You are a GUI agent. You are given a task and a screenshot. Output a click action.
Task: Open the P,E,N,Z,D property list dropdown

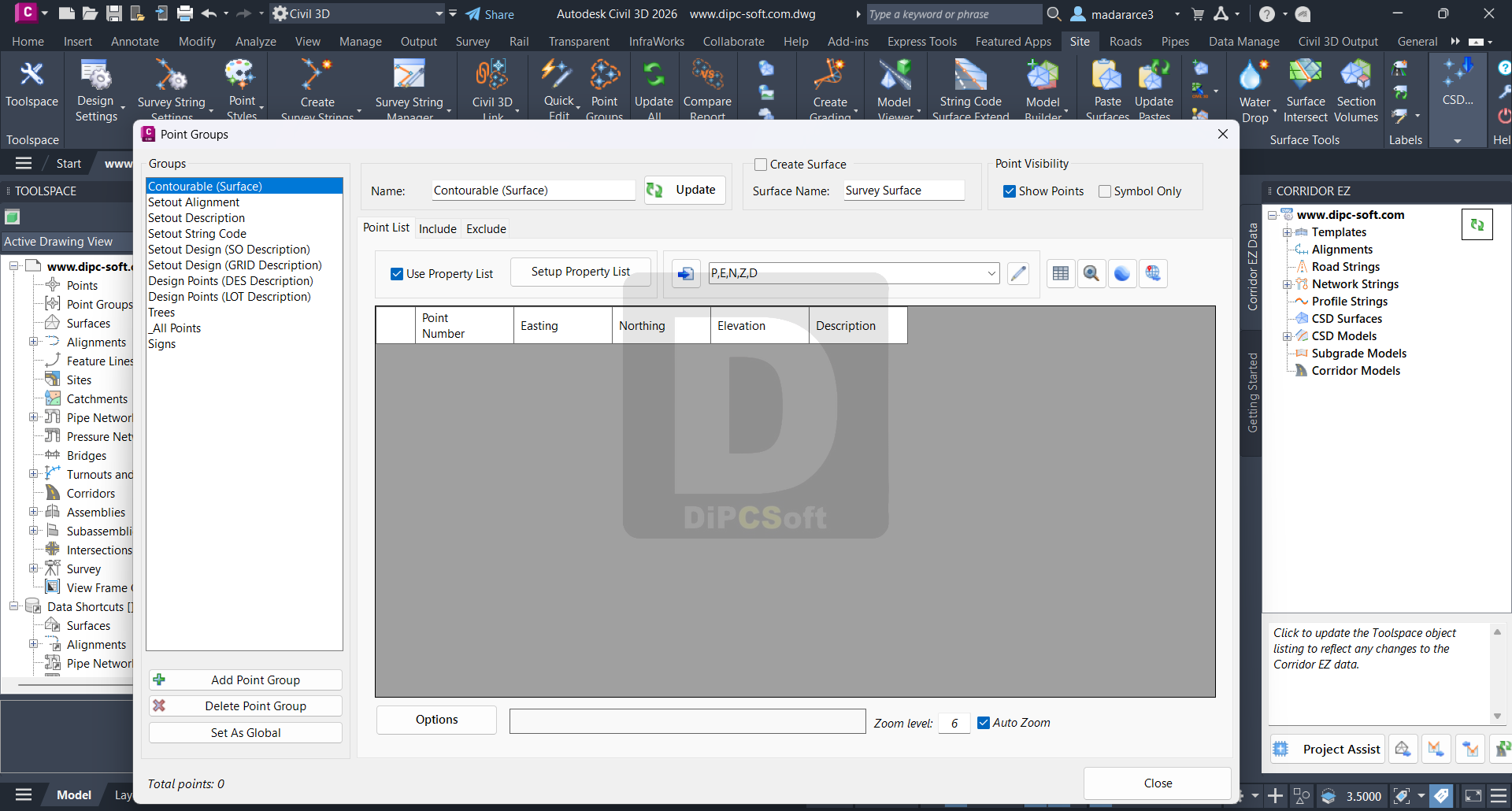991,273
